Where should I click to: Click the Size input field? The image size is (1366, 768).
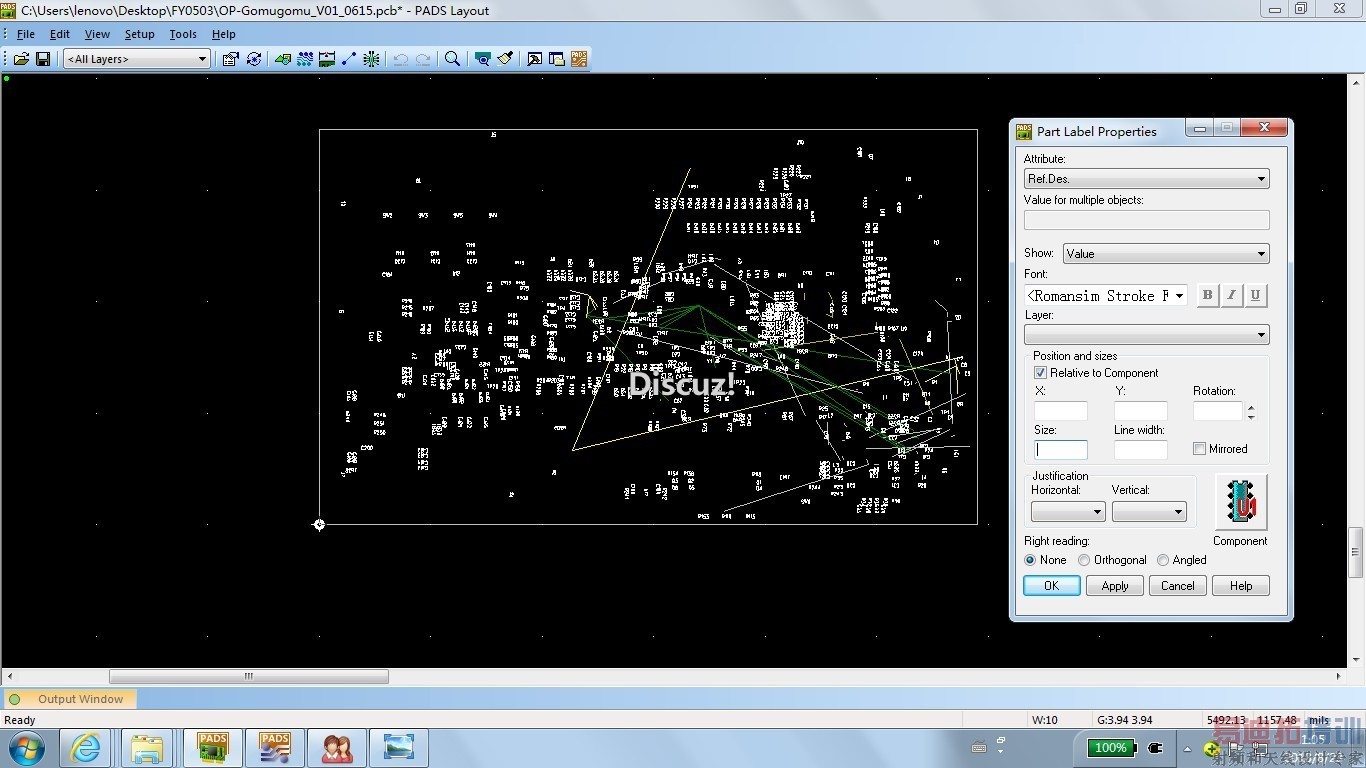(1061, 450)
